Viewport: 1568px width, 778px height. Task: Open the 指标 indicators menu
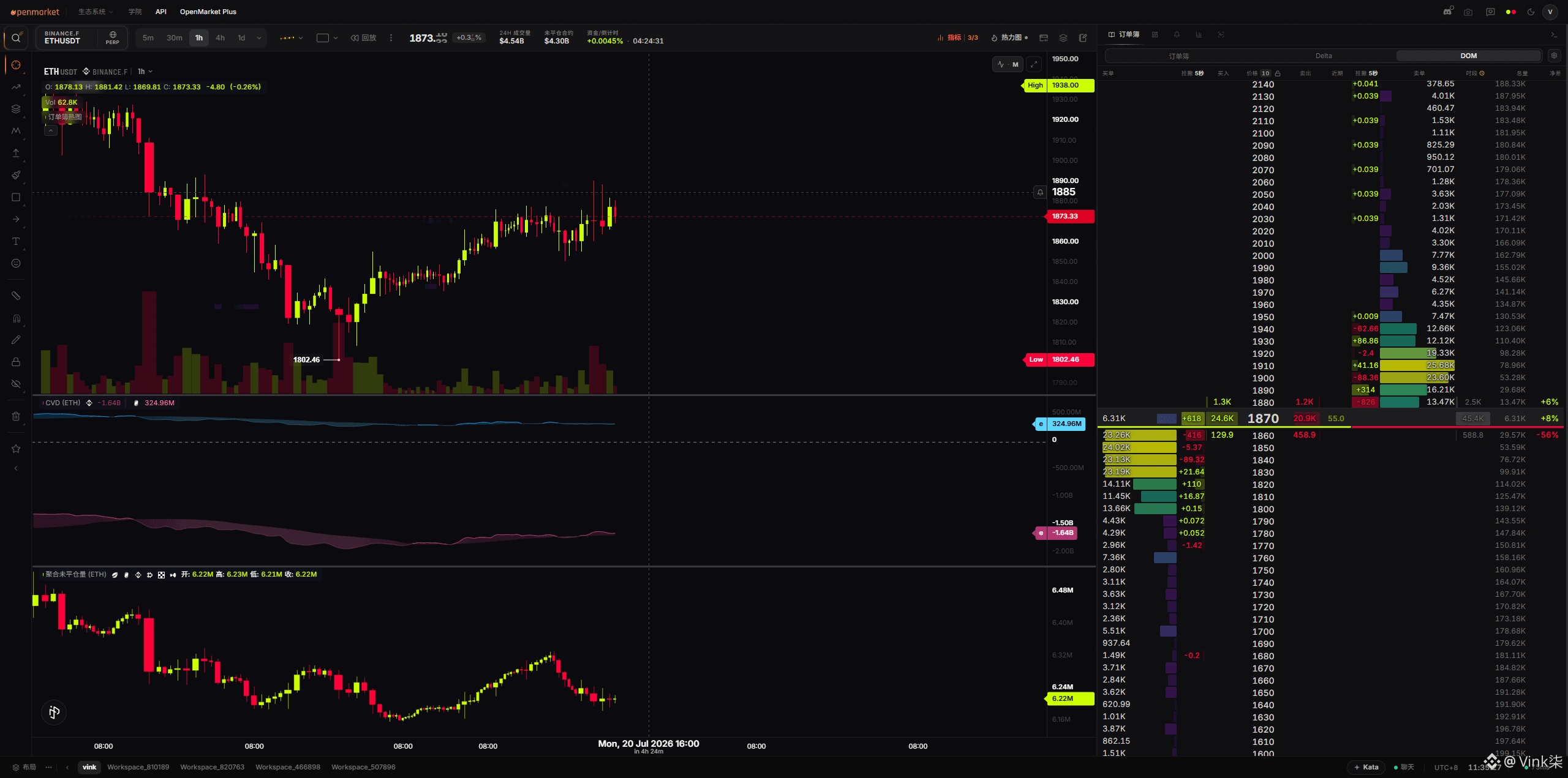pyautogui.click(x=957, y=38)
